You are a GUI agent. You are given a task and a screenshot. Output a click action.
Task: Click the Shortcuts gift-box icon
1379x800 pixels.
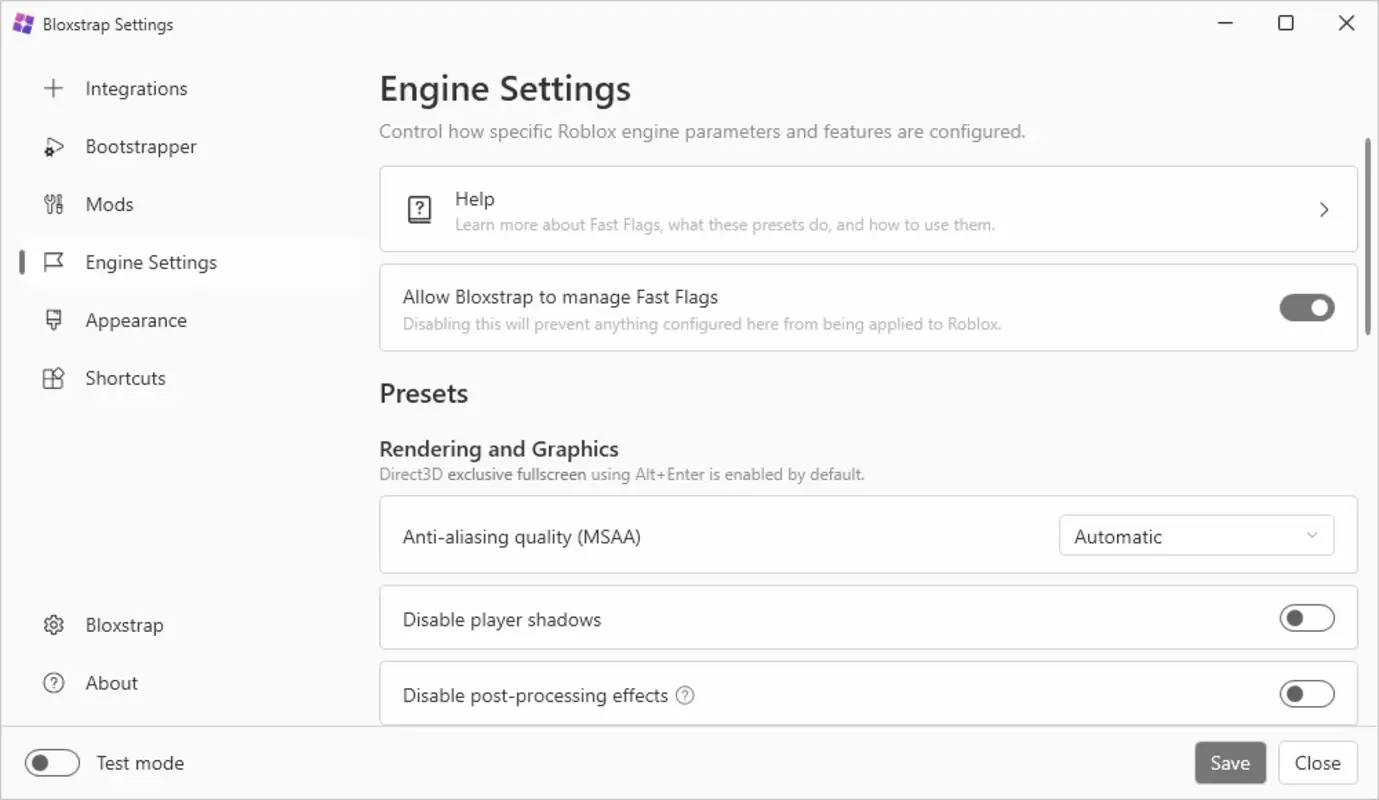tap(53, 378)
